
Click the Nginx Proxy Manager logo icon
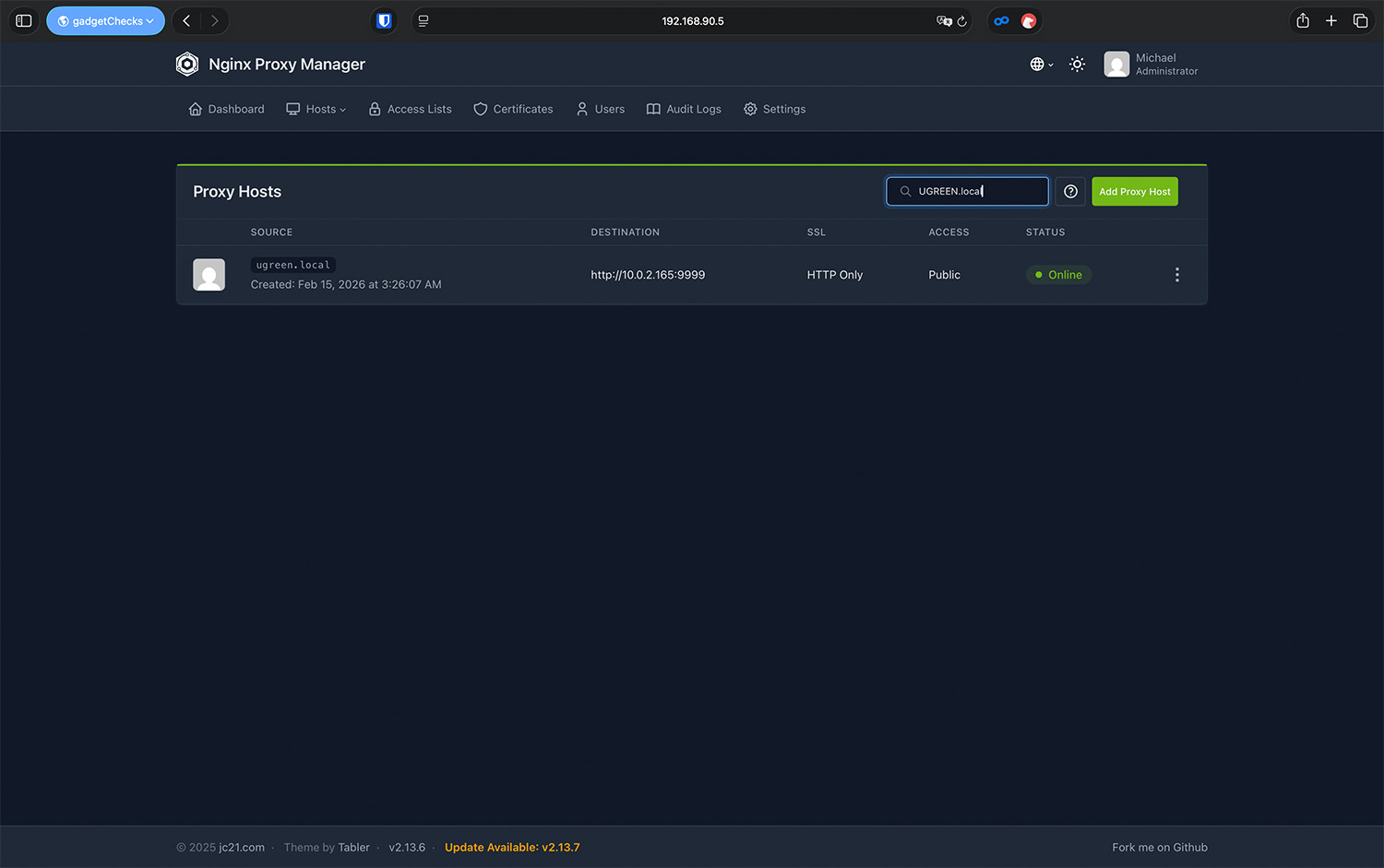[187, 64]
